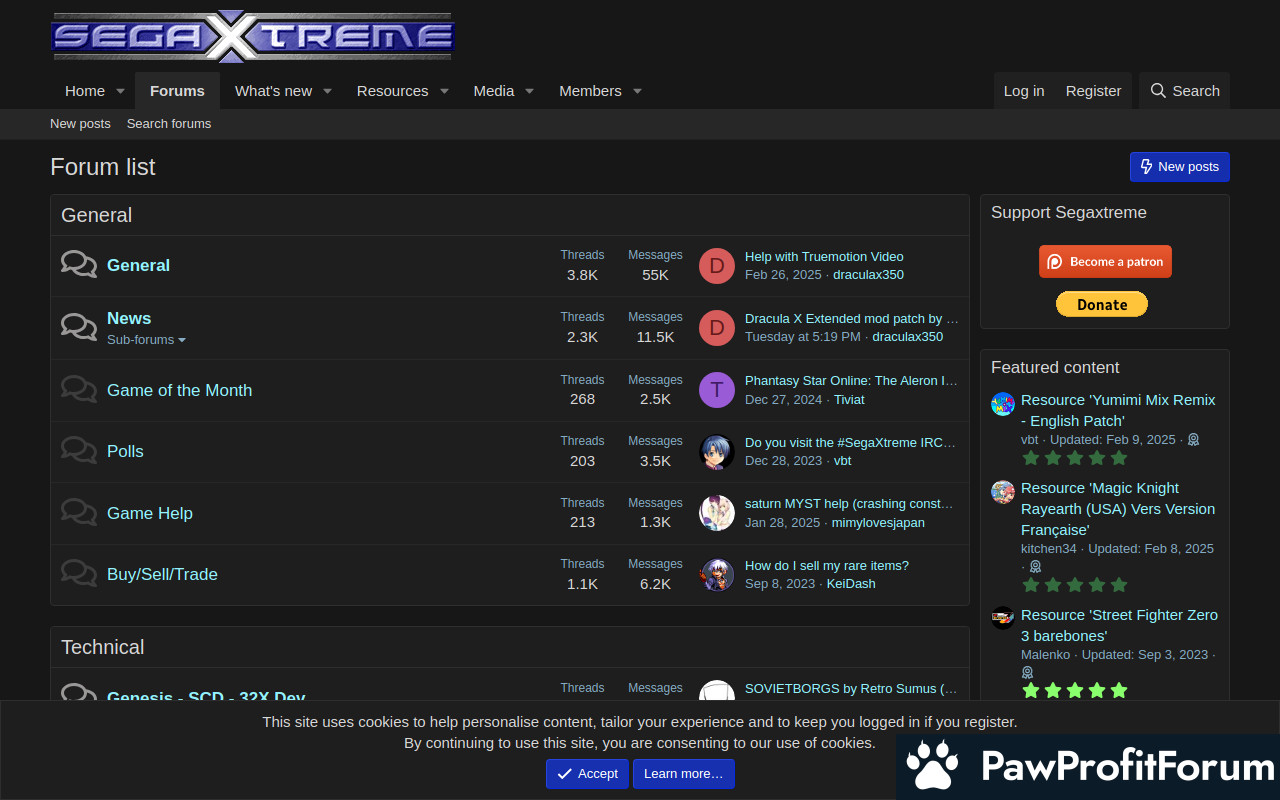Click the Polls forum speech bubble icon
This screenshot has height=800, width=1280.
tap(79, 451)
